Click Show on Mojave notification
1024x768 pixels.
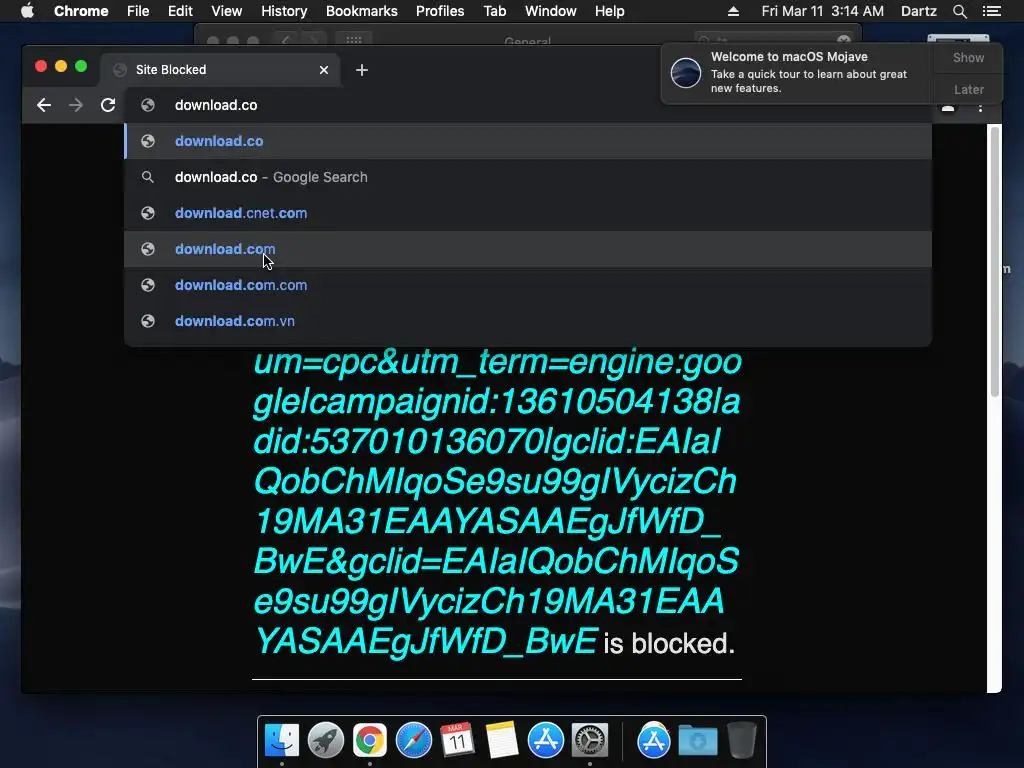pos(968,57)
